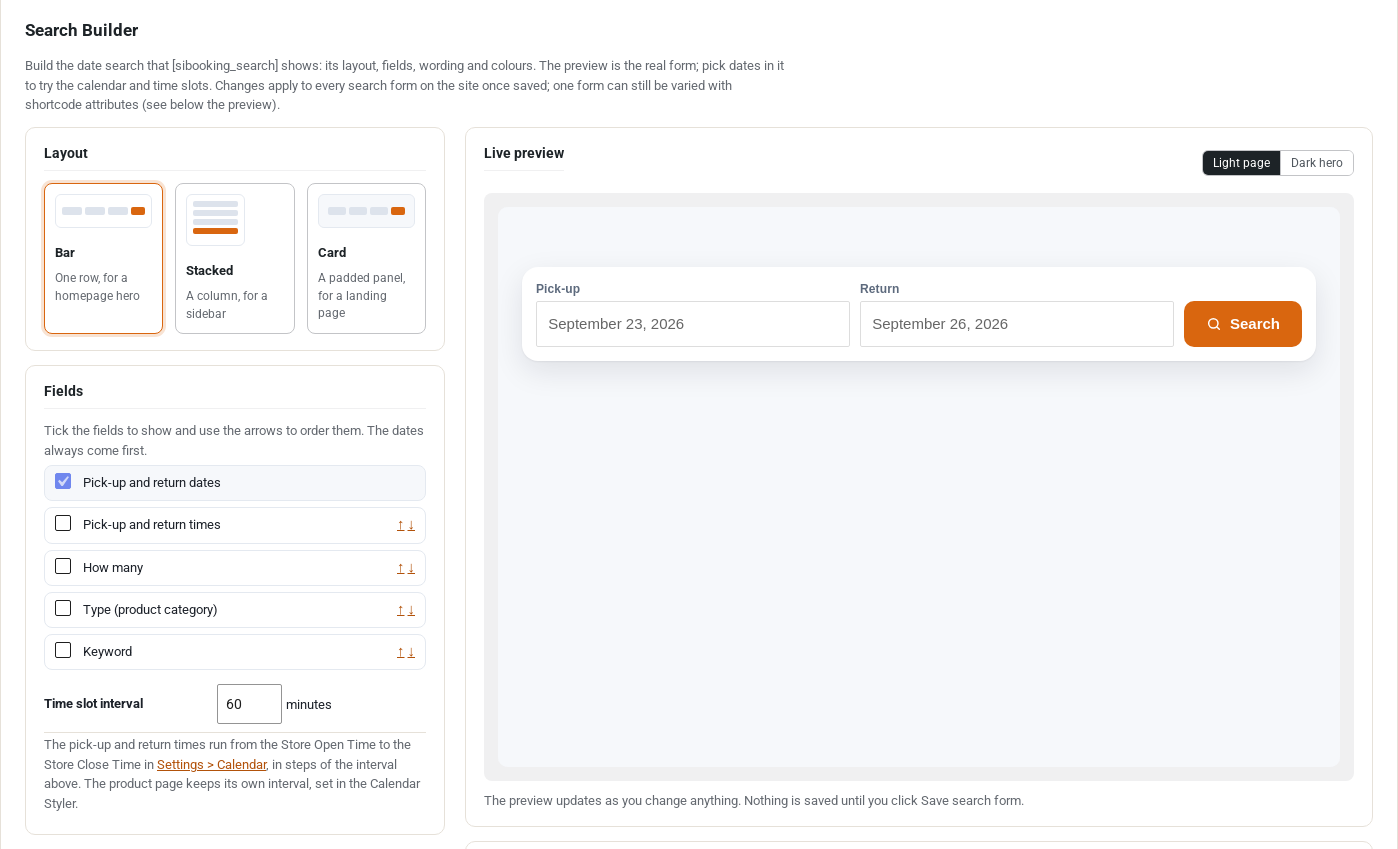Screen dimensions: 1398x849
Task: Switch preview to Dark hero
Action: point(1317,163)
